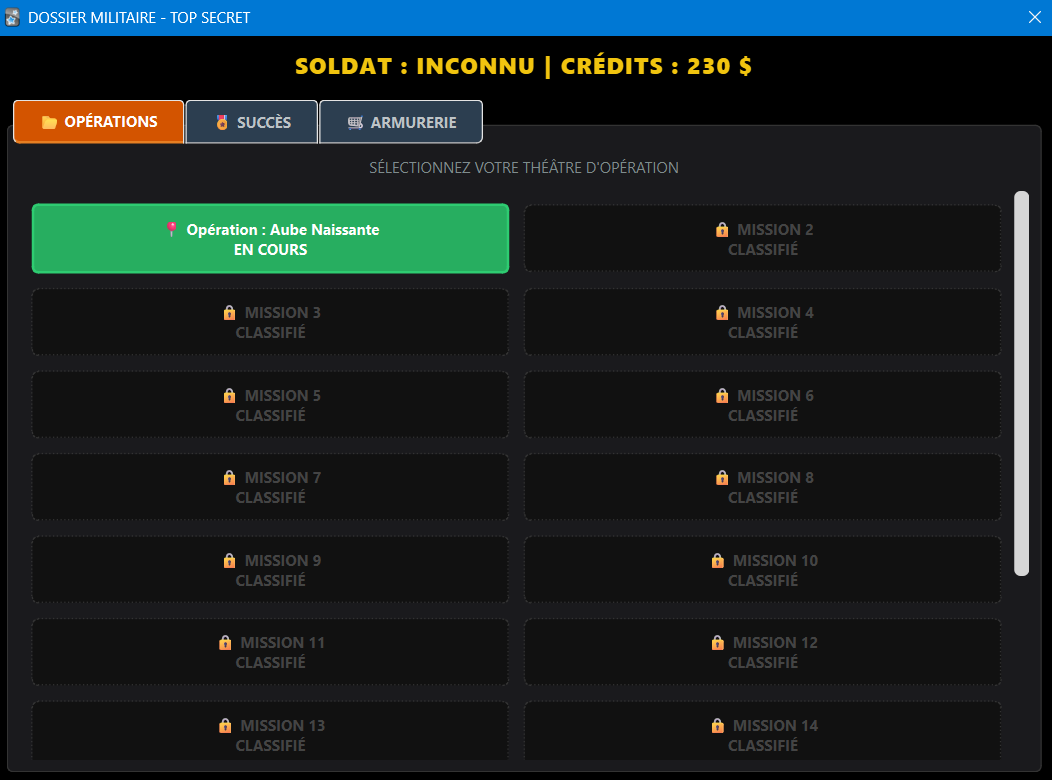
Task: Select the classified Mission 3 card
Action: (270, 322)
